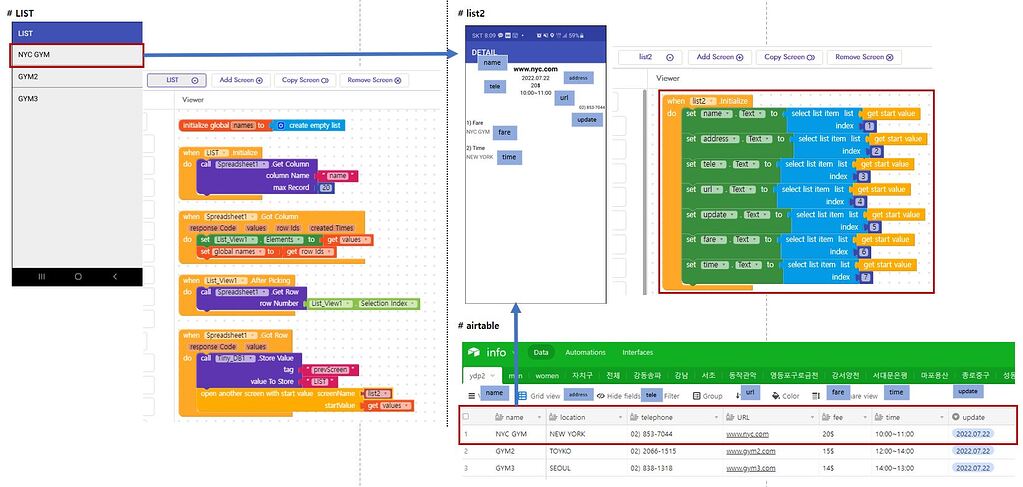Open tele component dropdown in list2 blocks
This screenshot has height=487, width=1023.
(x=711, y=164)
